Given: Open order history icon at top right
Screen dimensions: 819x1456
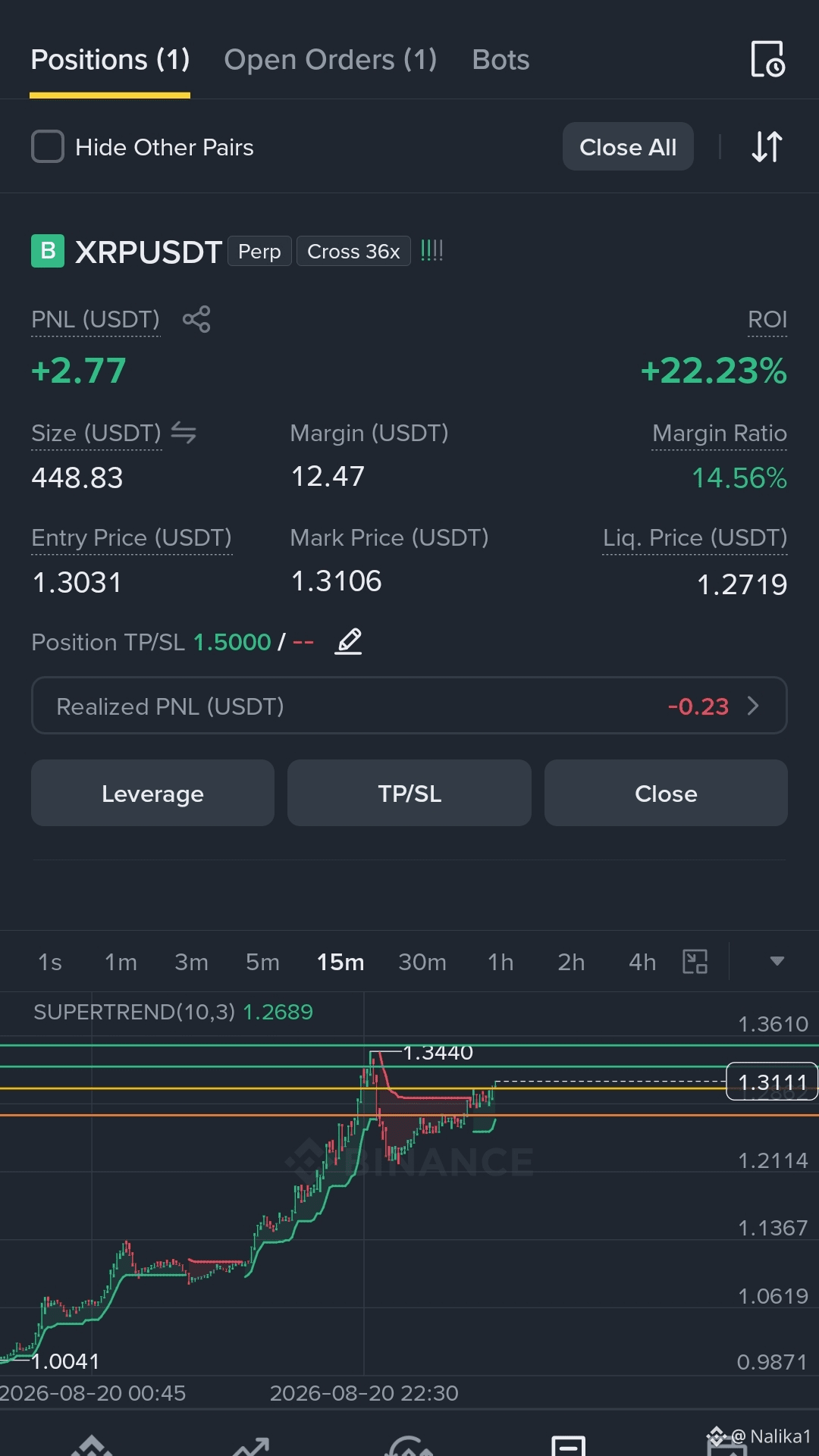Looking at the screenshot, I should [767, 59].
